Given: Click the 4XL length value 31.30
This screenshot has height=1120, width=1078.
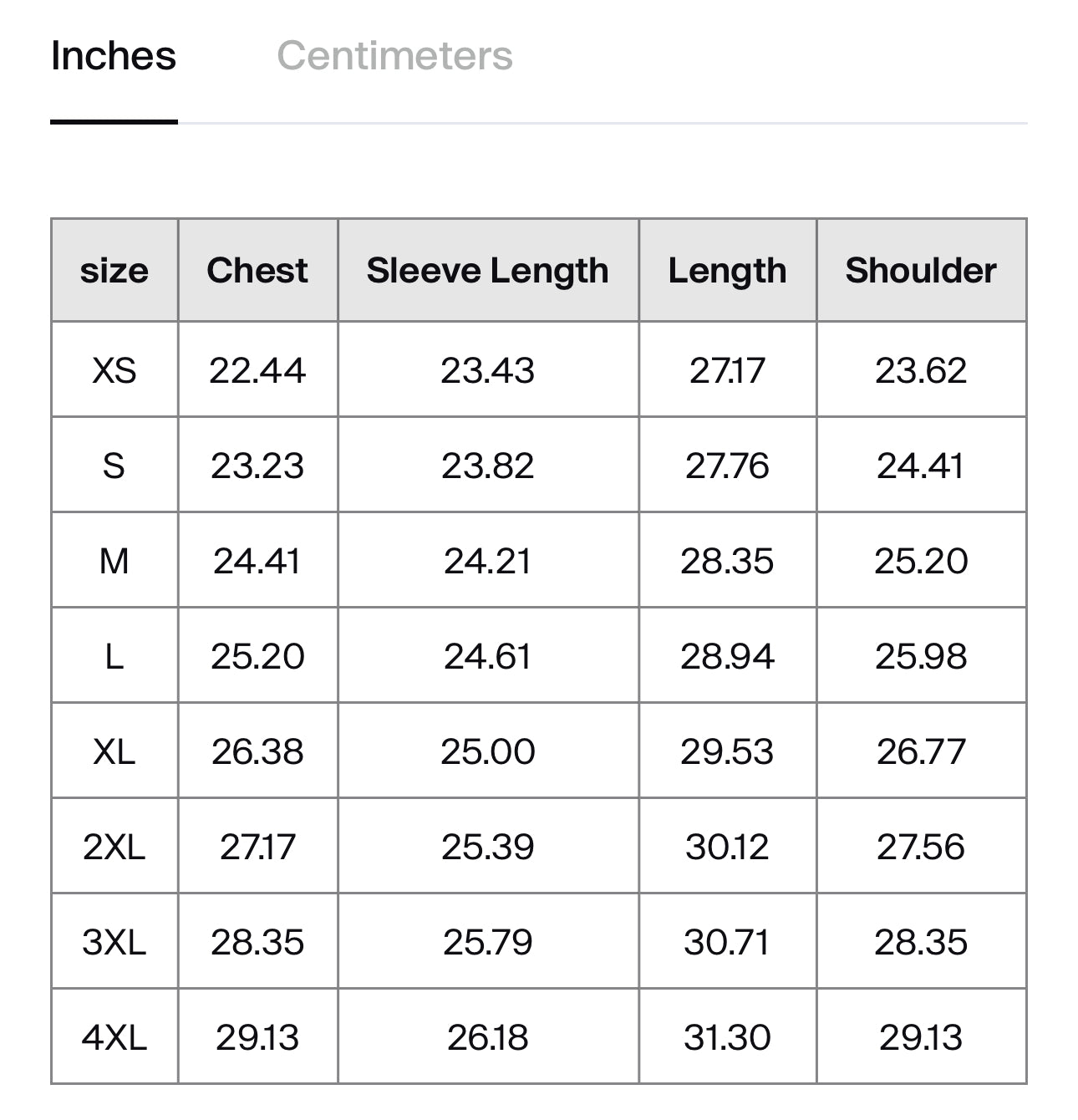Looking at the screenshot, I should [727, 1037].
